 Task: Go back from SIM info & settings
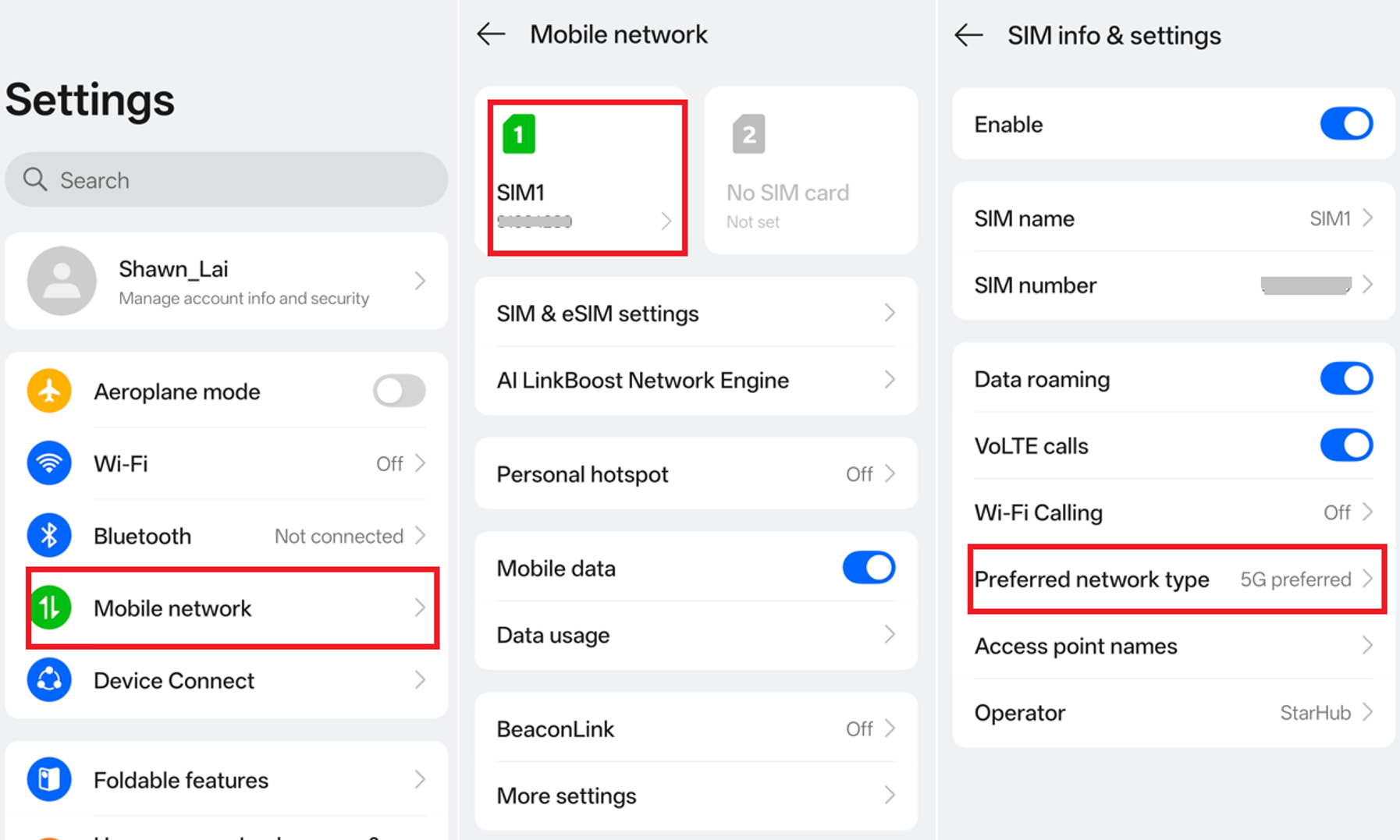pyautogui.click(x=969, y=35)
